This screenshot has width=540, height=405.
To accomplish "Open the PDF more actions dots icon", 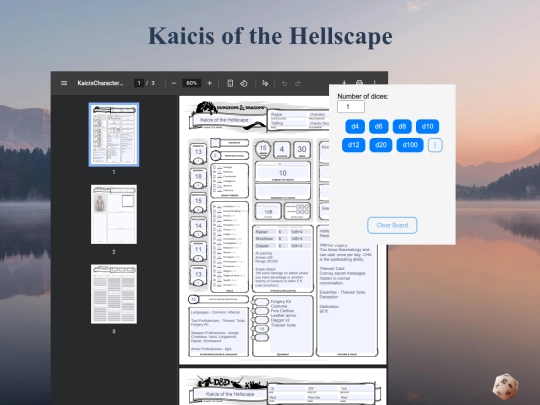I will 374,82.
